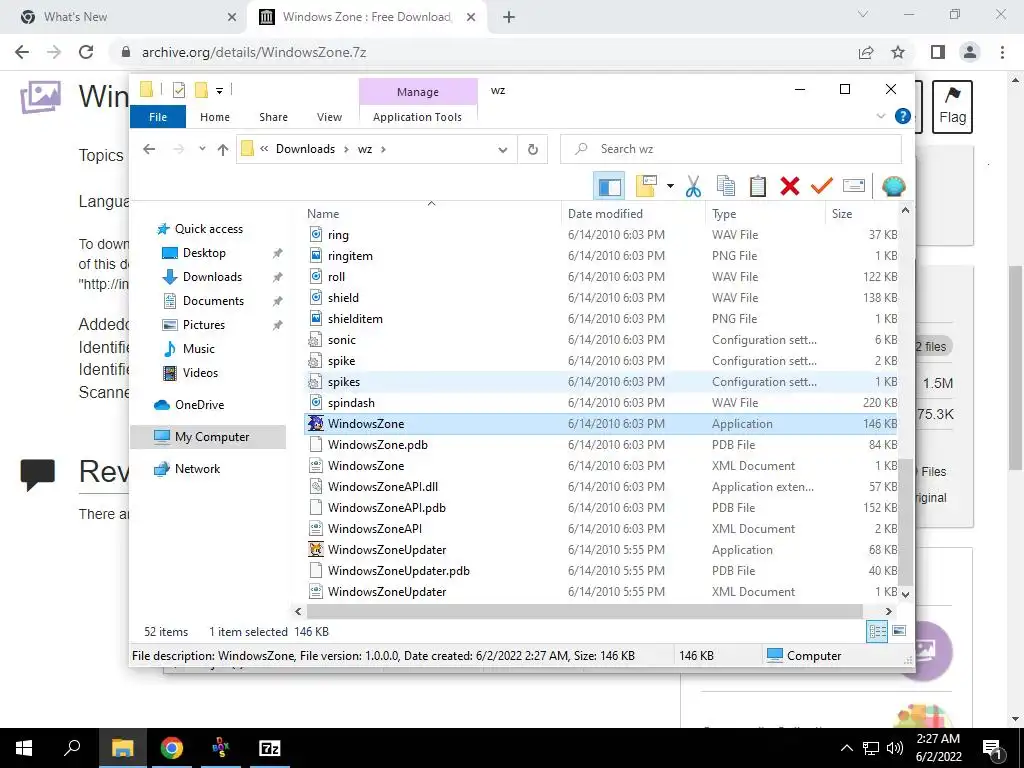1024x768 pixels.
Task: Click the envelope email toolbar icon
Action: (854, 186)
